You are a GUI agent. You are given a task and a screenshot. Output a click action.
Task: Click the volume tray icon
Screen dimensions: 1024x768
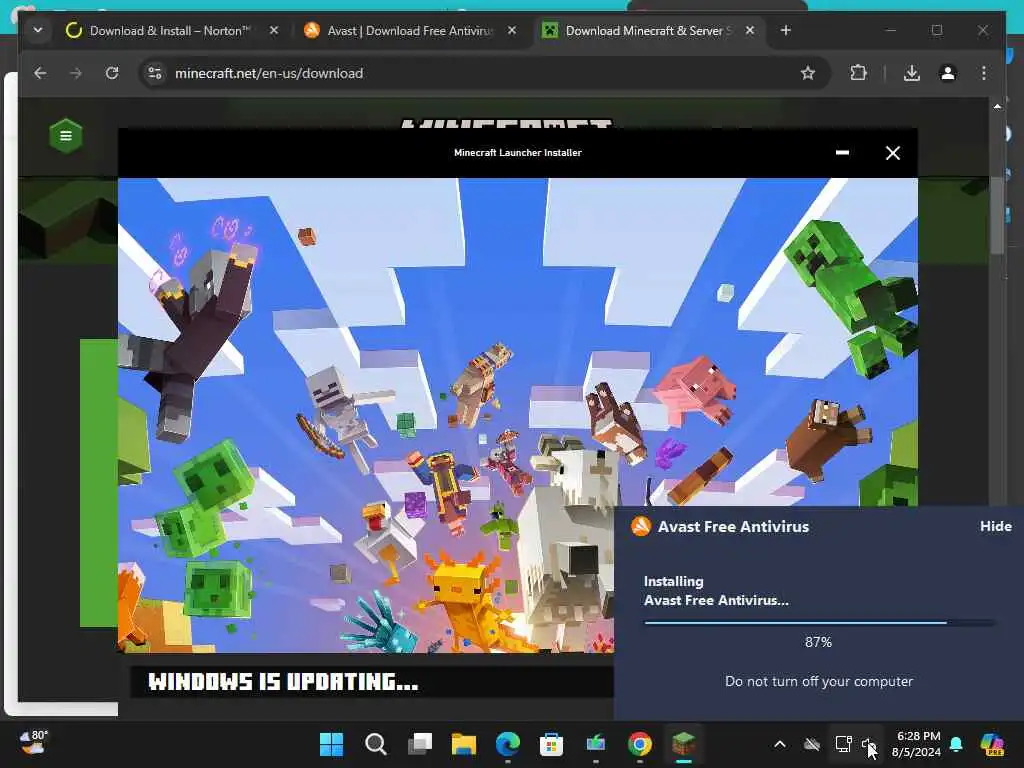[x=869, y=744]
